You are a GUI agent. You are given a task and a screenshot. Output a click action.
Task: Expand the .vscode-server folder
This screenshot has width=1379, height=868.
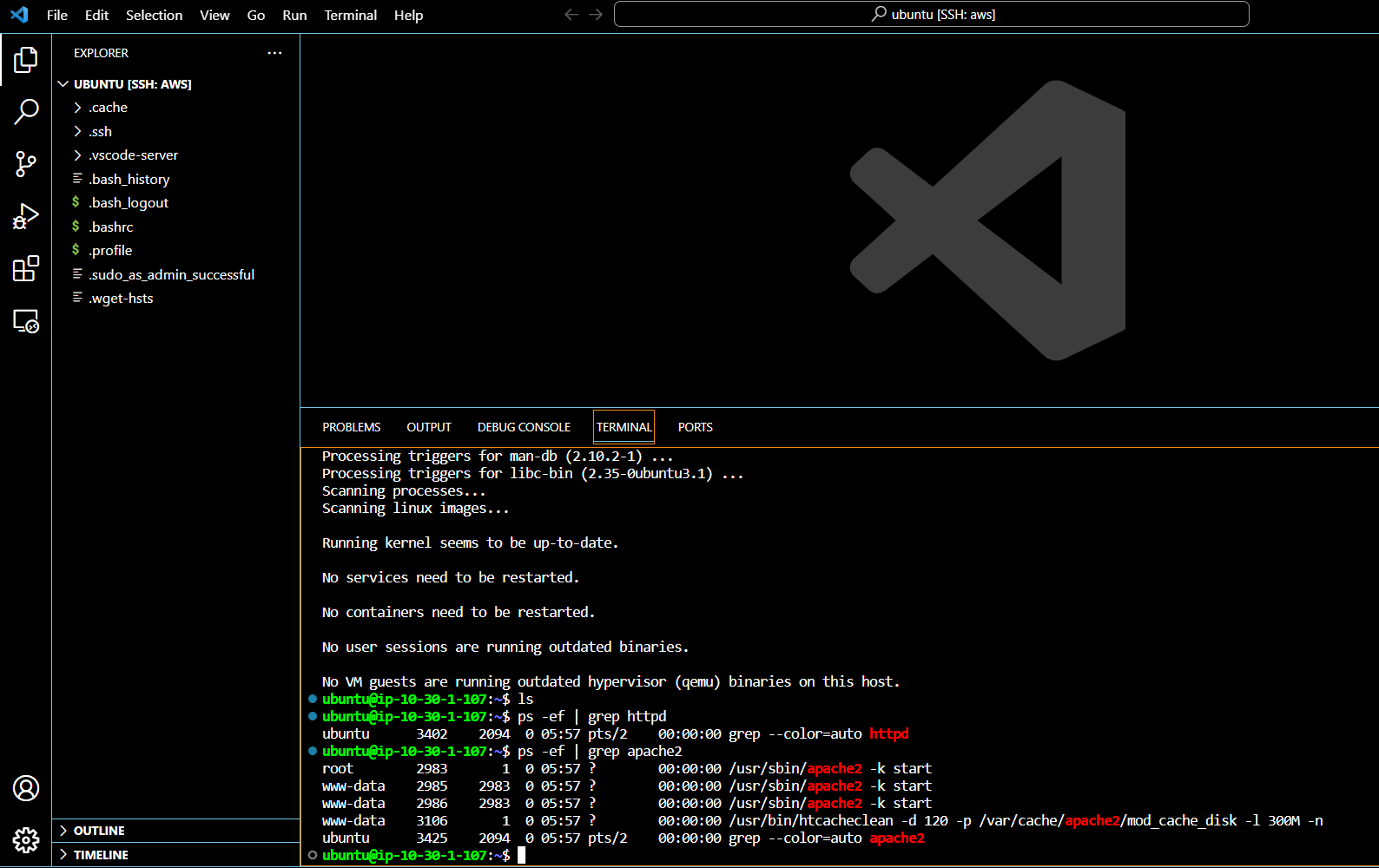coord(77,155)
